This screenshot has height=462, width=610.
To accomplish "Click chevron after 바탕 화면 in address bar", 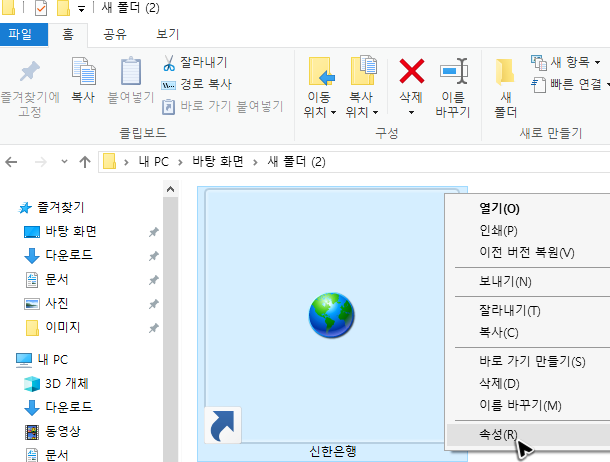I will coord(255,162).
